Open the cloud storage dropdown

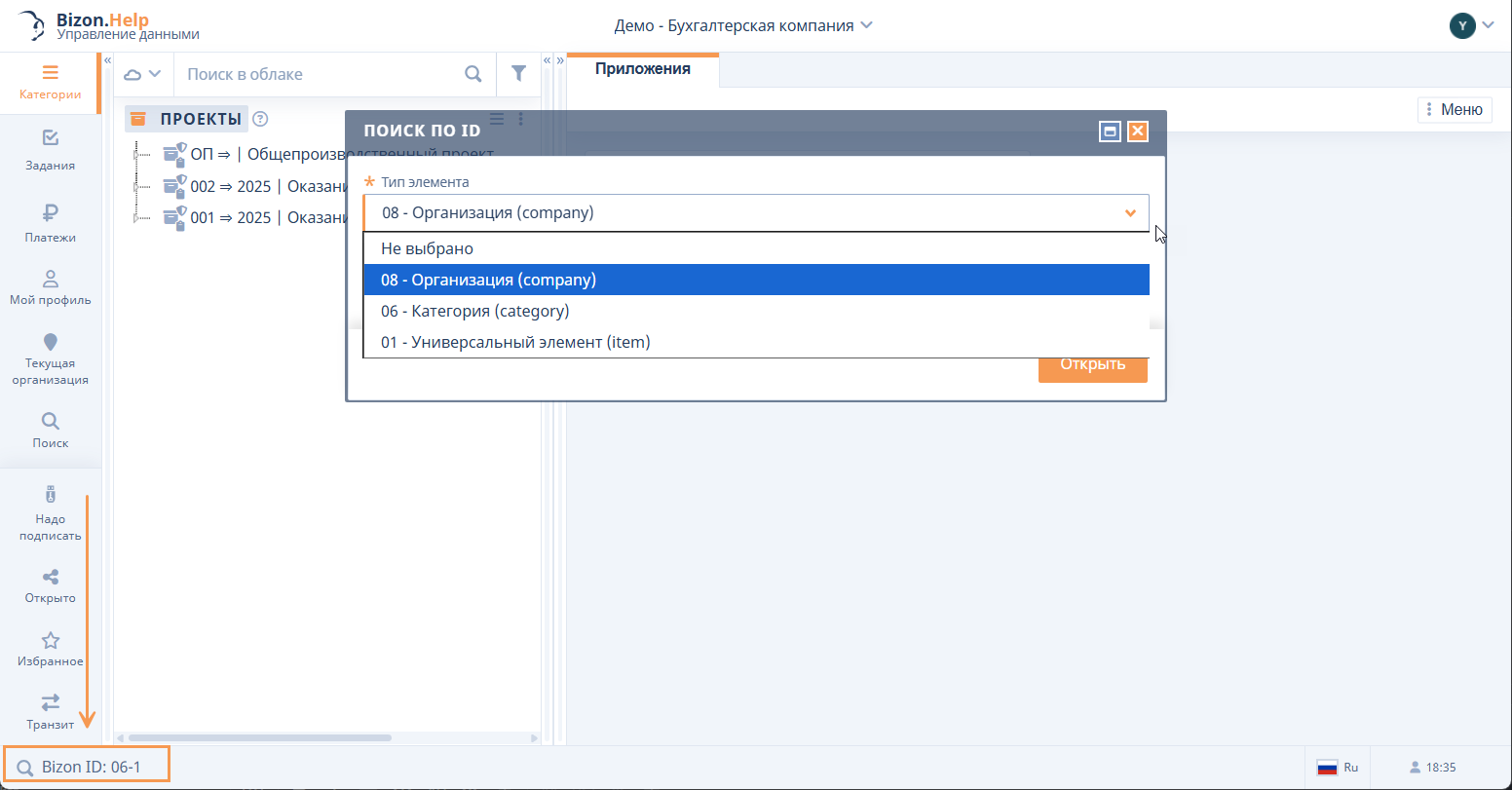click(x=142, y=74)
